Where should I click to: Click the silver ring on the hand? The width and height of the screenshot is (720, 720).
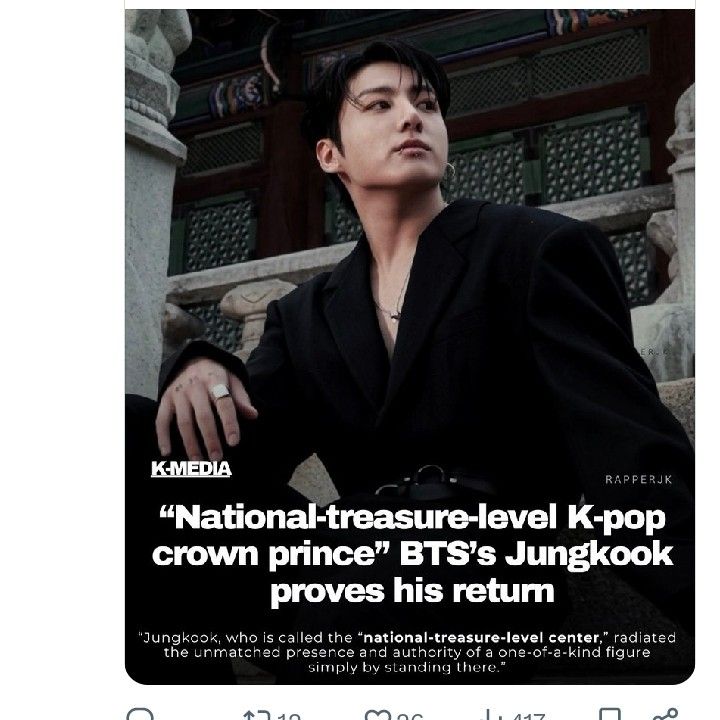pos(222,393)
